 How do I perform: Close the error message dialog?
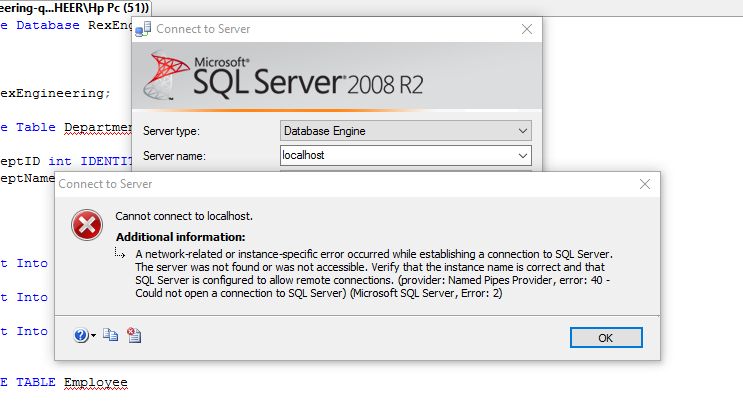coord(644,184)
